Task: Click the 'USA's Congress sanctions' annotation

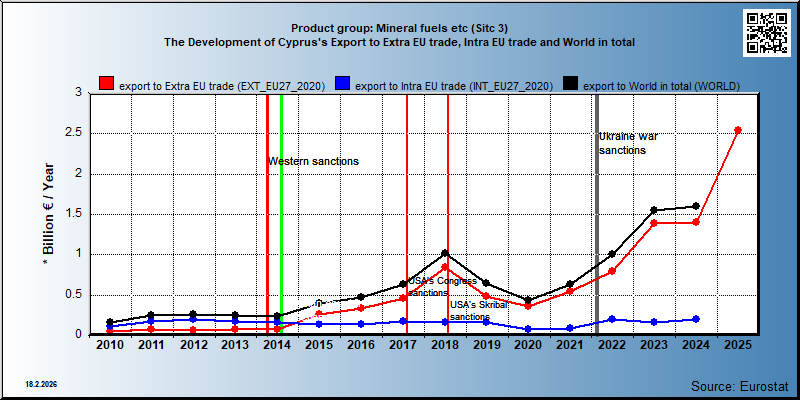Action: pyautogui.click(x=442, y=287)
